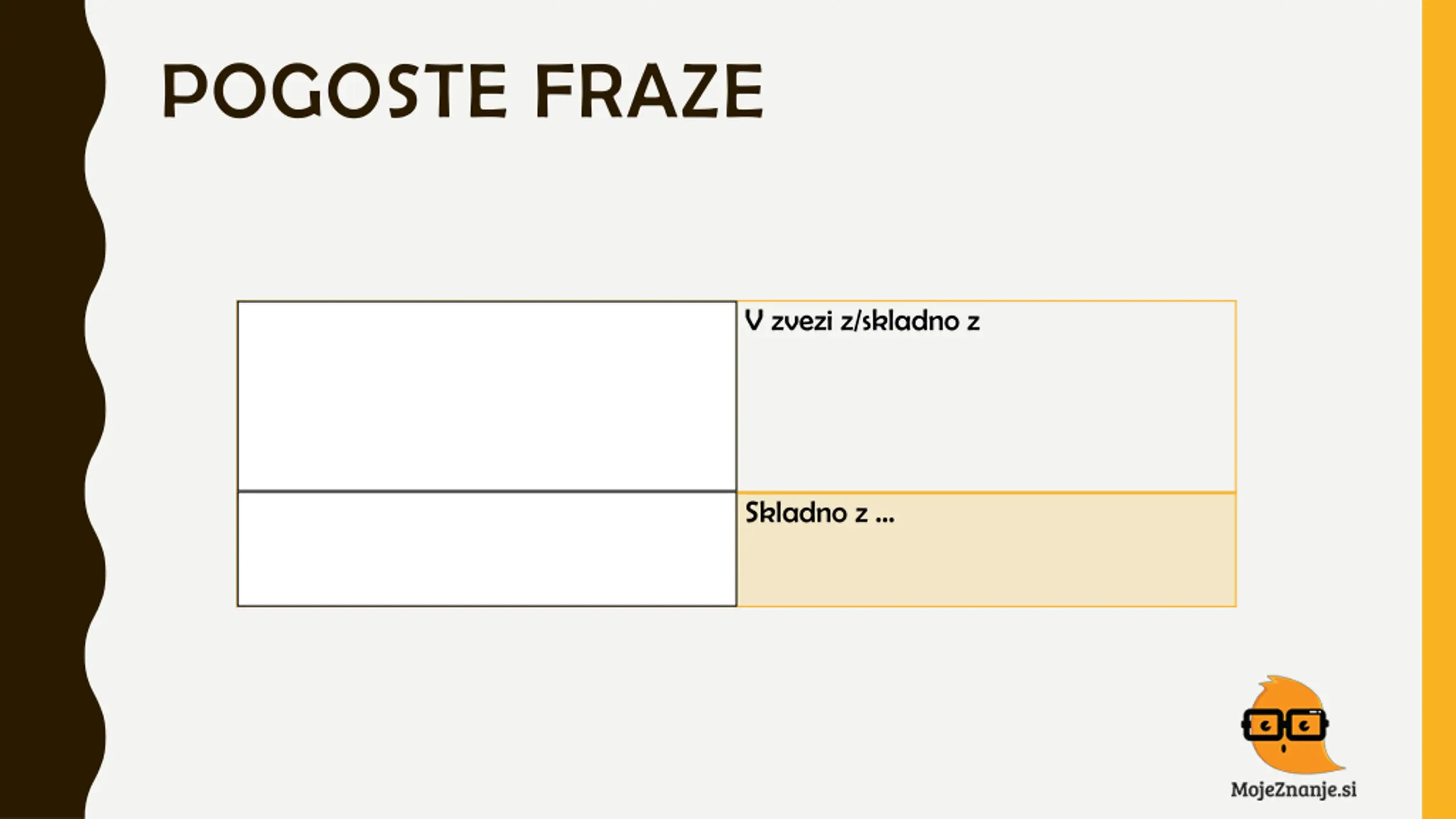Click the word POGOSTE in the title
This screenshot has height=819, width=1456.
(x=334, y=91)
